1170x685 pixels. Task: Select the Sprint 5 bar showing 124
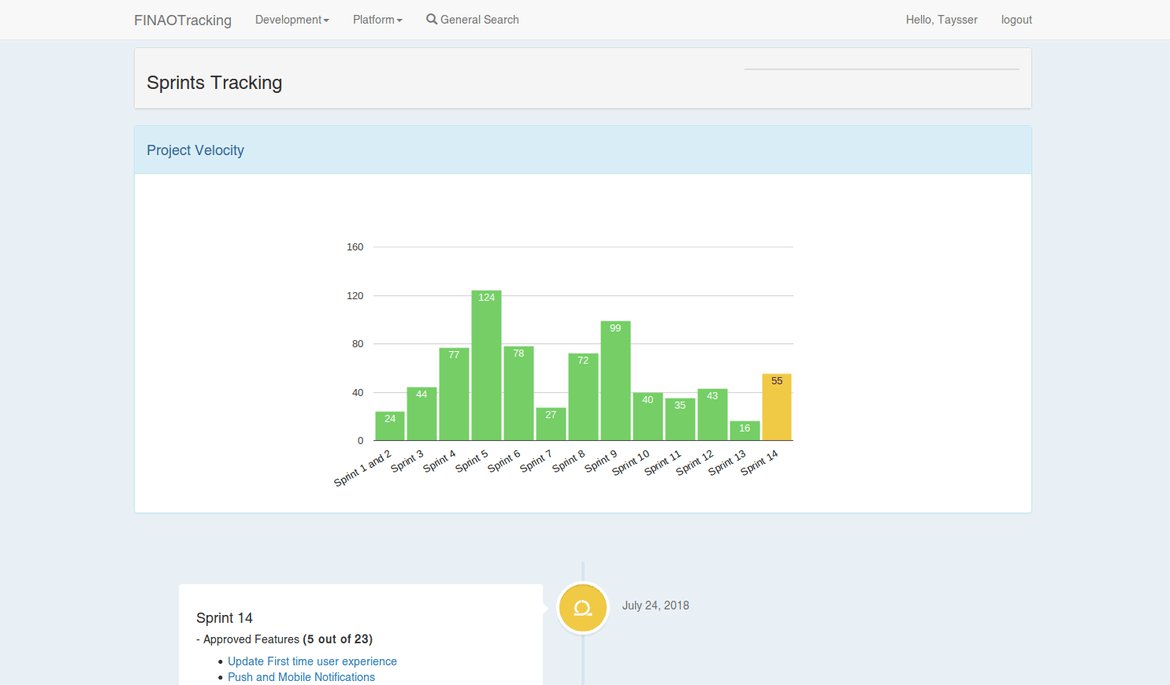tap(487, 366)
